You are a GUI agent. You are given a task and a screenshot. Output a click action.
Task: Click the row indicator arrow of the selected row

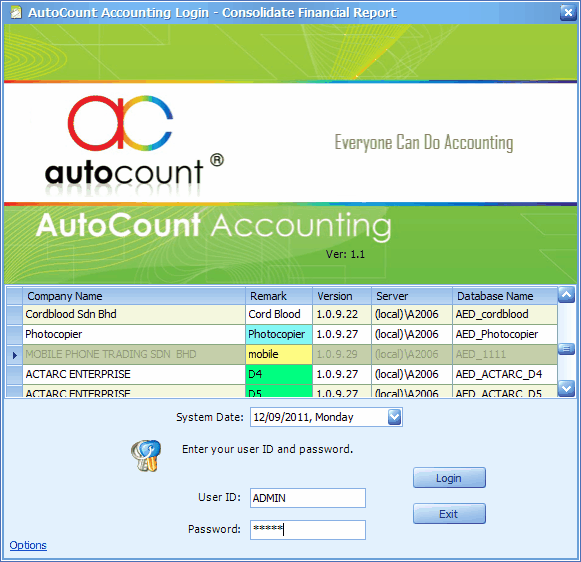coord(14,355)
